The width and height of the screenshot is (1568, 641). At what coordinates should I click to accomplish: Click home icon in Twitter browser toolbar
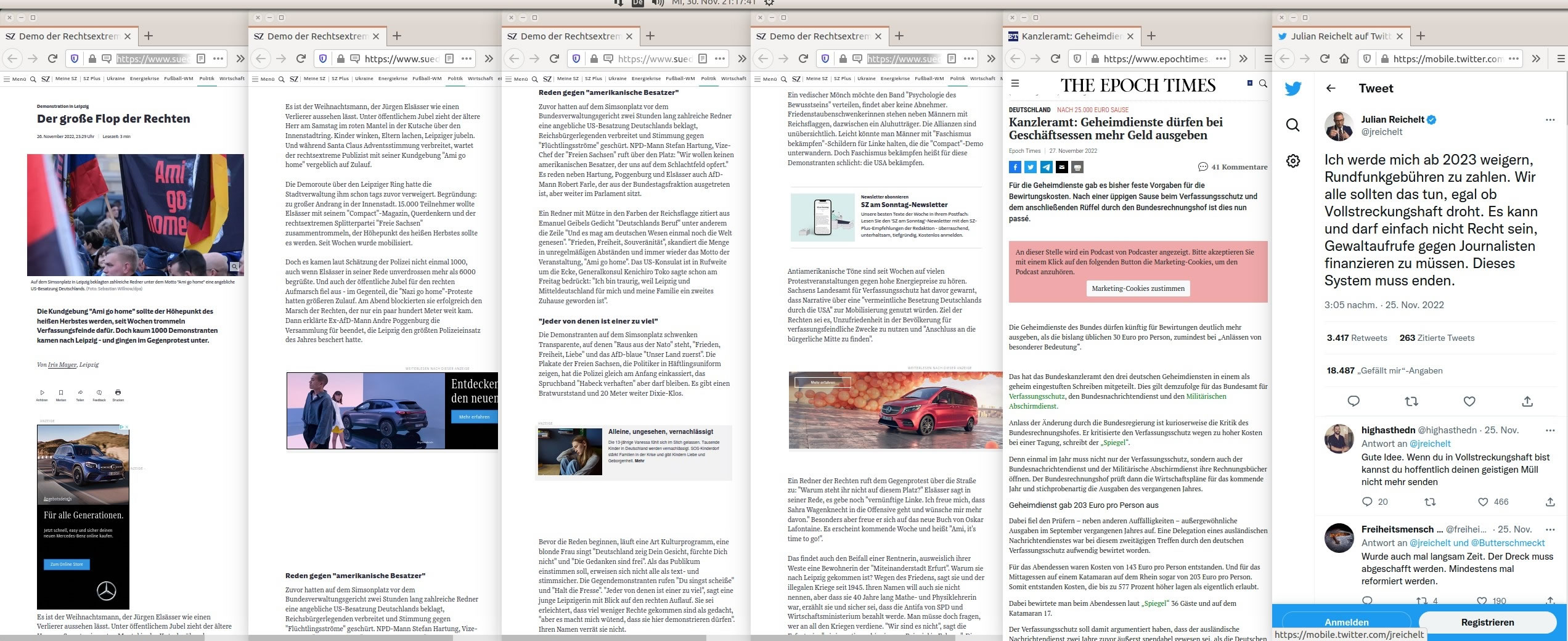tap(1344, 59)
